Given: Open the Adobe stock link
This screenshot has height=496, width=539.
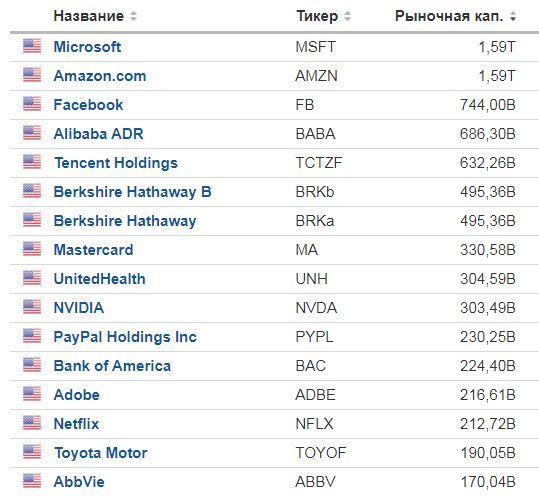Looking at the screenshot, I should click(x=77, y=395).
